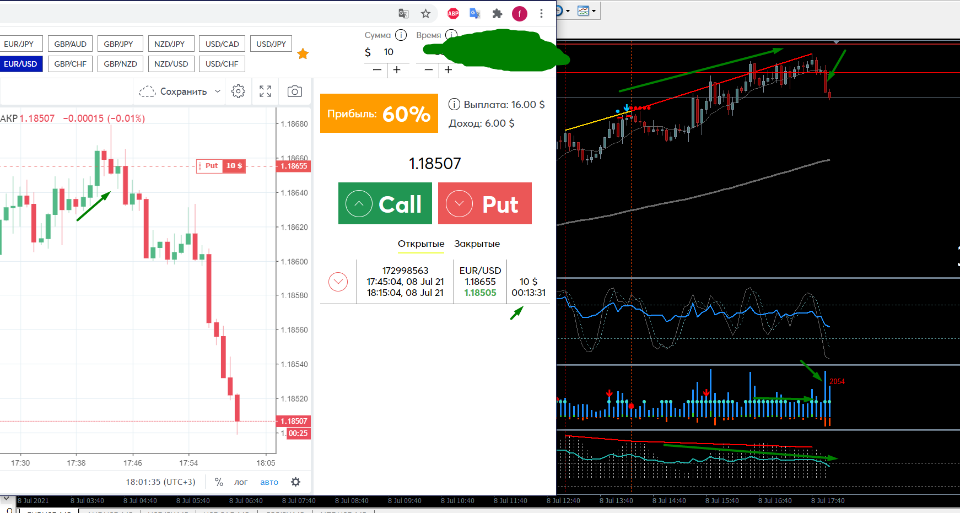Click the trade ID 172998563
960x513 pixels.
(405, 270)
